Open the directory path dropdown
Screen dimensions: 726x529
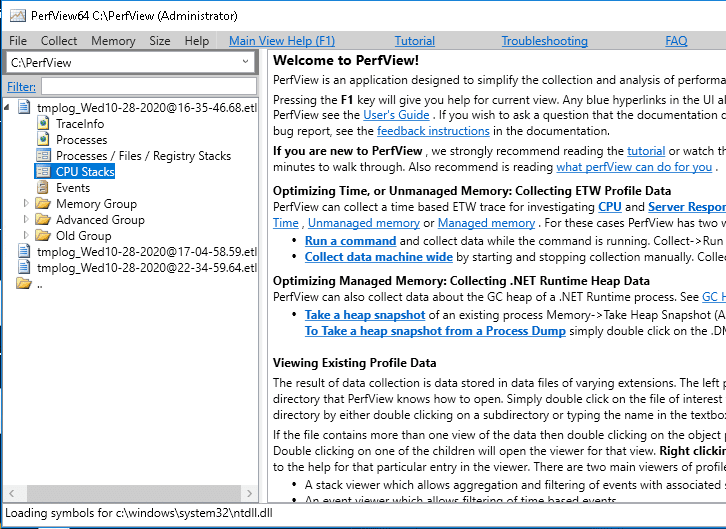coord(246,62)
